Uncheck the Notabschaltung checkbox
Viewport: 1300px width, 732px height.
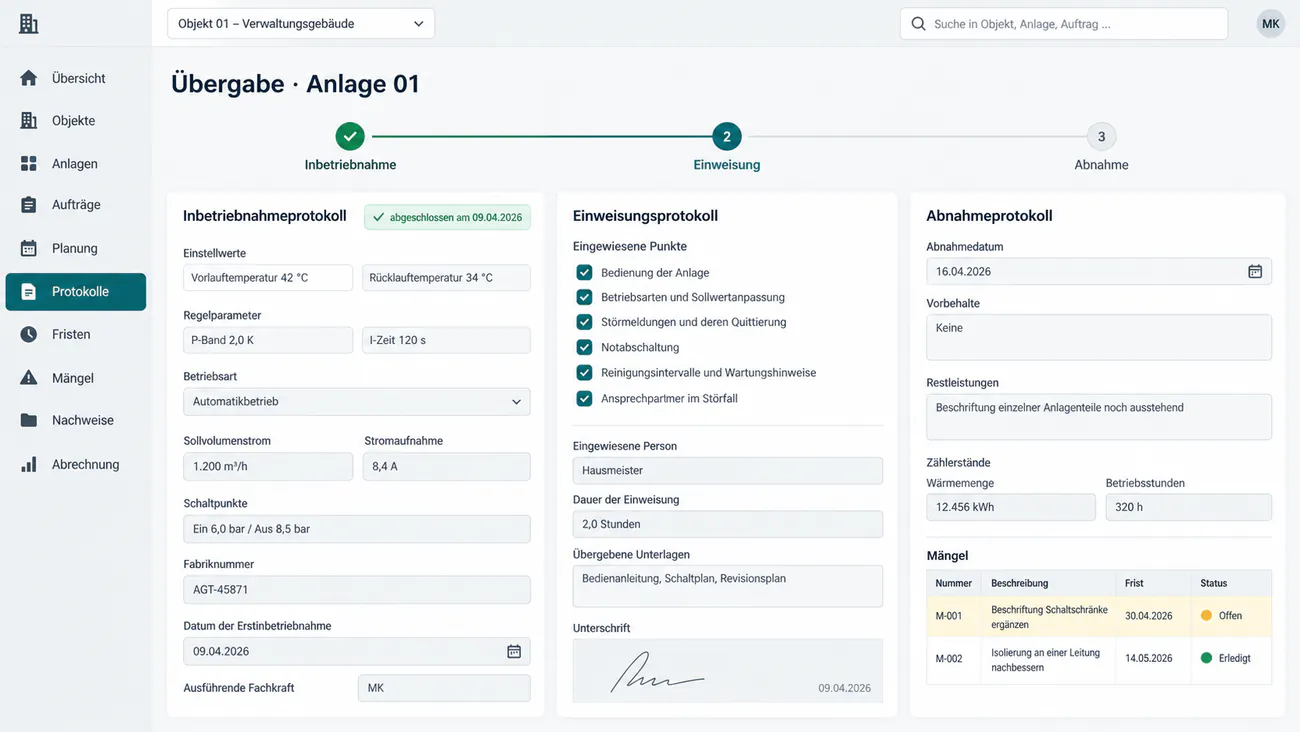pos(584,347)
